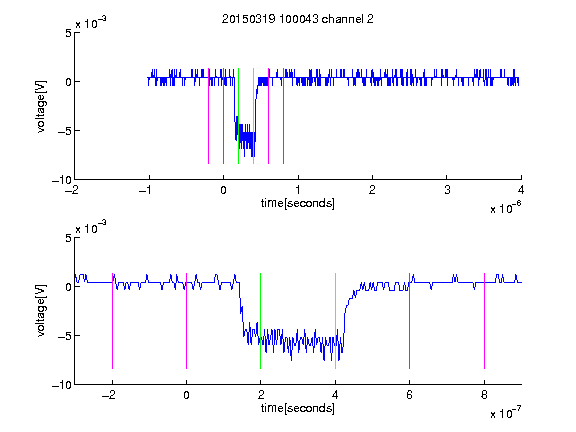Select rightmost magenta line in bottom plot

[485, 321]
